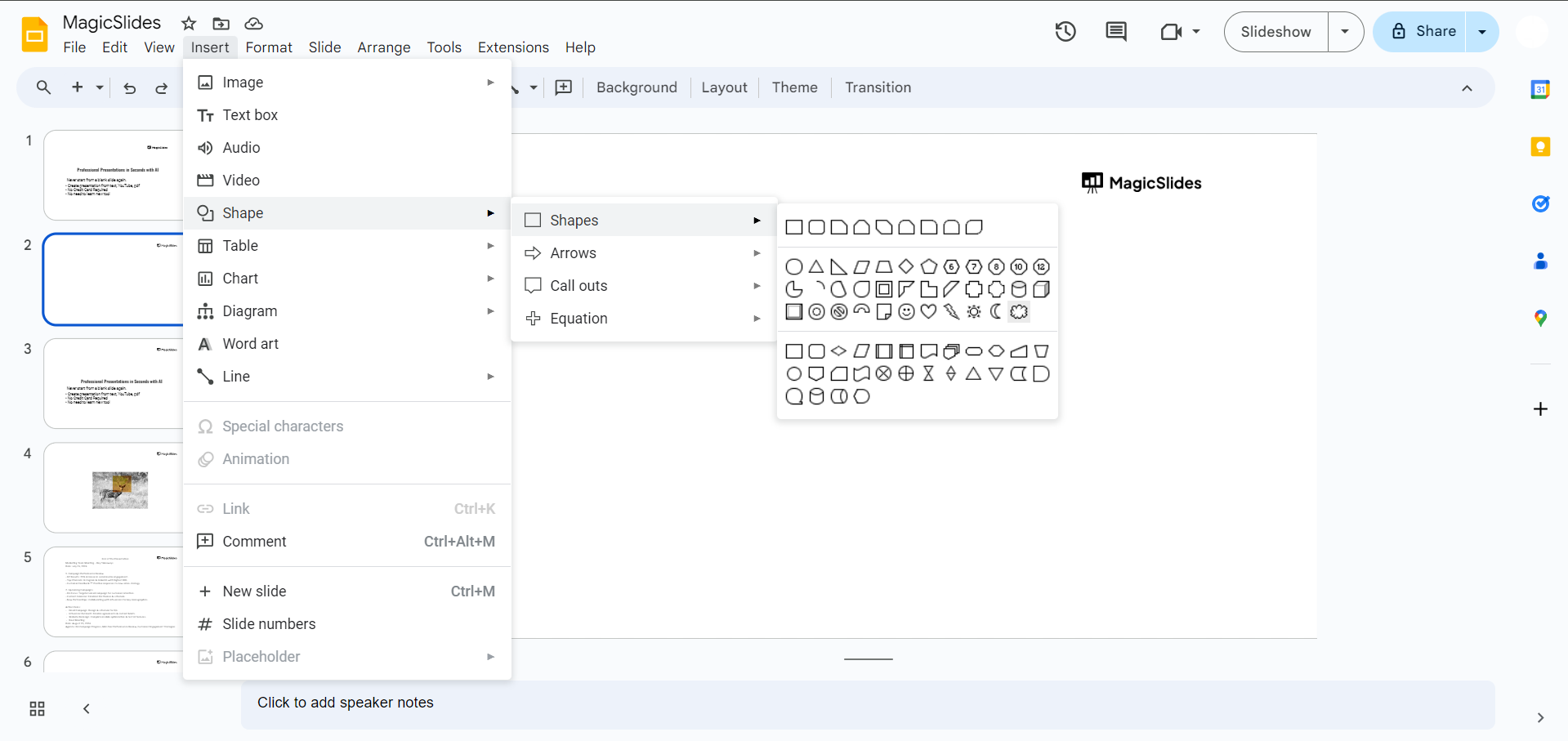The width and height of the screenshot is (1568, 741).
Task: Select the hexagon shape labeled 6
Action: tap(951, 267)
